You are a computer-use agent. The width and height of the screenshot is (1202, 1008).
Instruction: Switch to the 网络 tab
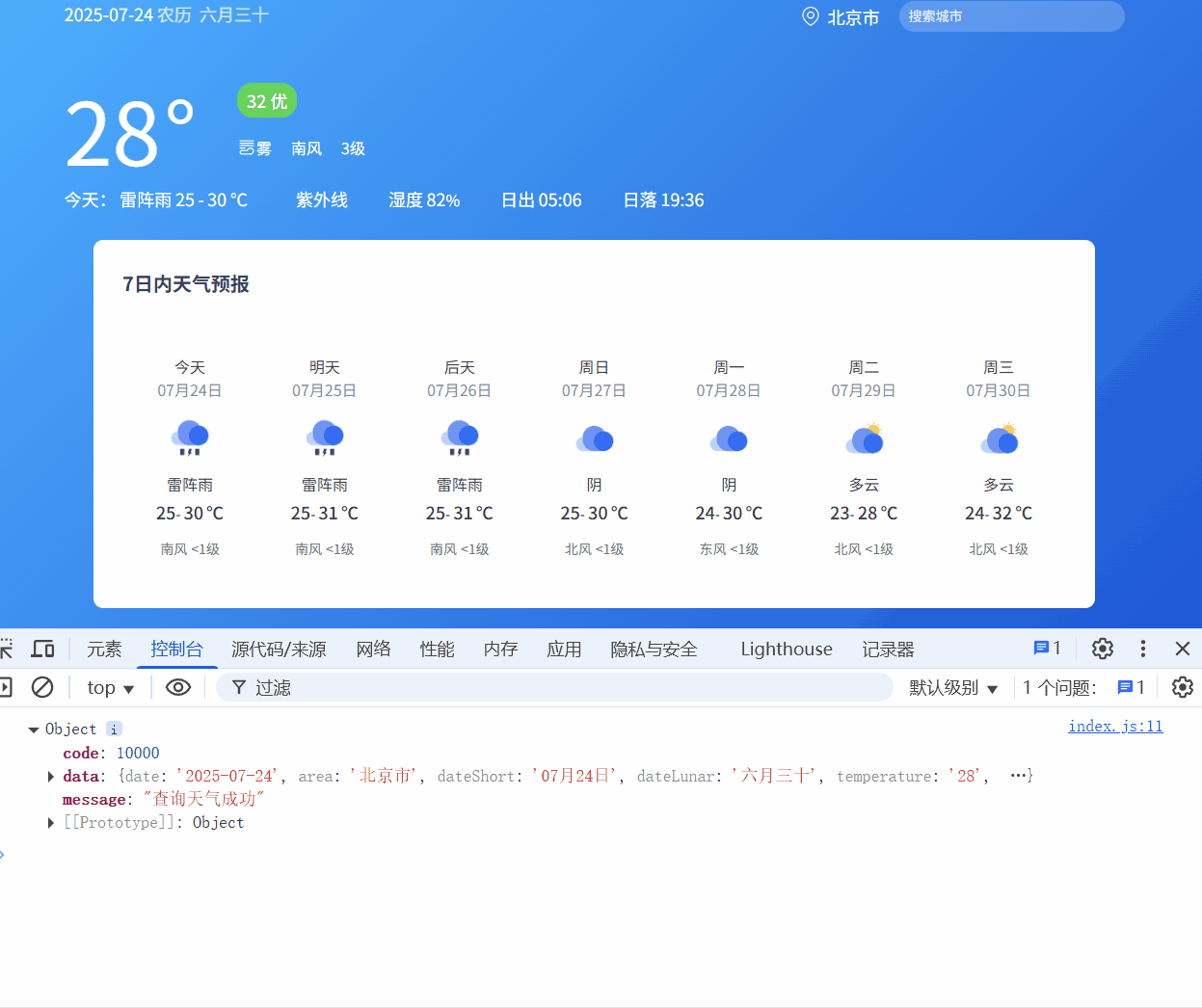tap(373, 650)
